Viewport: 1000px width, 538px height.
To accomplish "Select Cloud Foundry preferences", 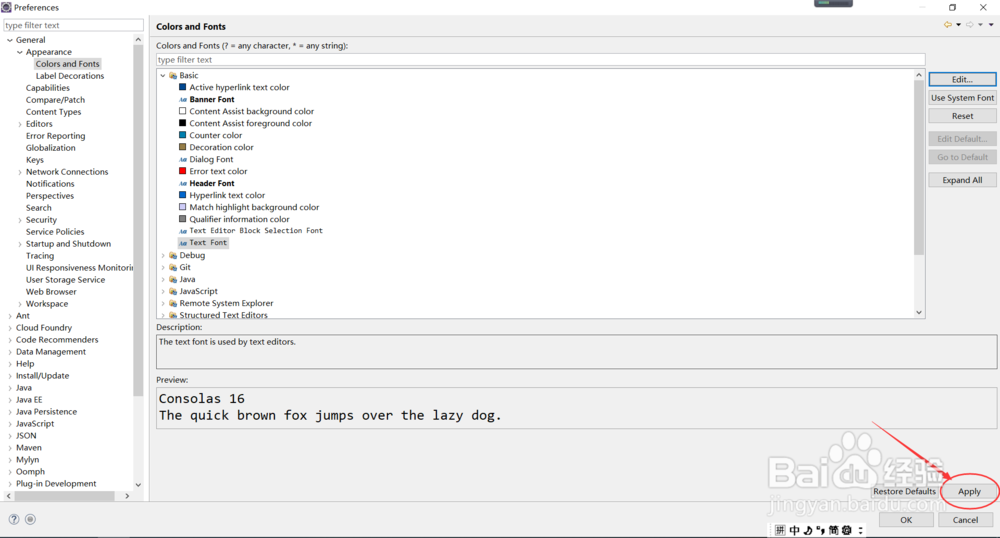I will pyautogui.click(x=44, y=328).
